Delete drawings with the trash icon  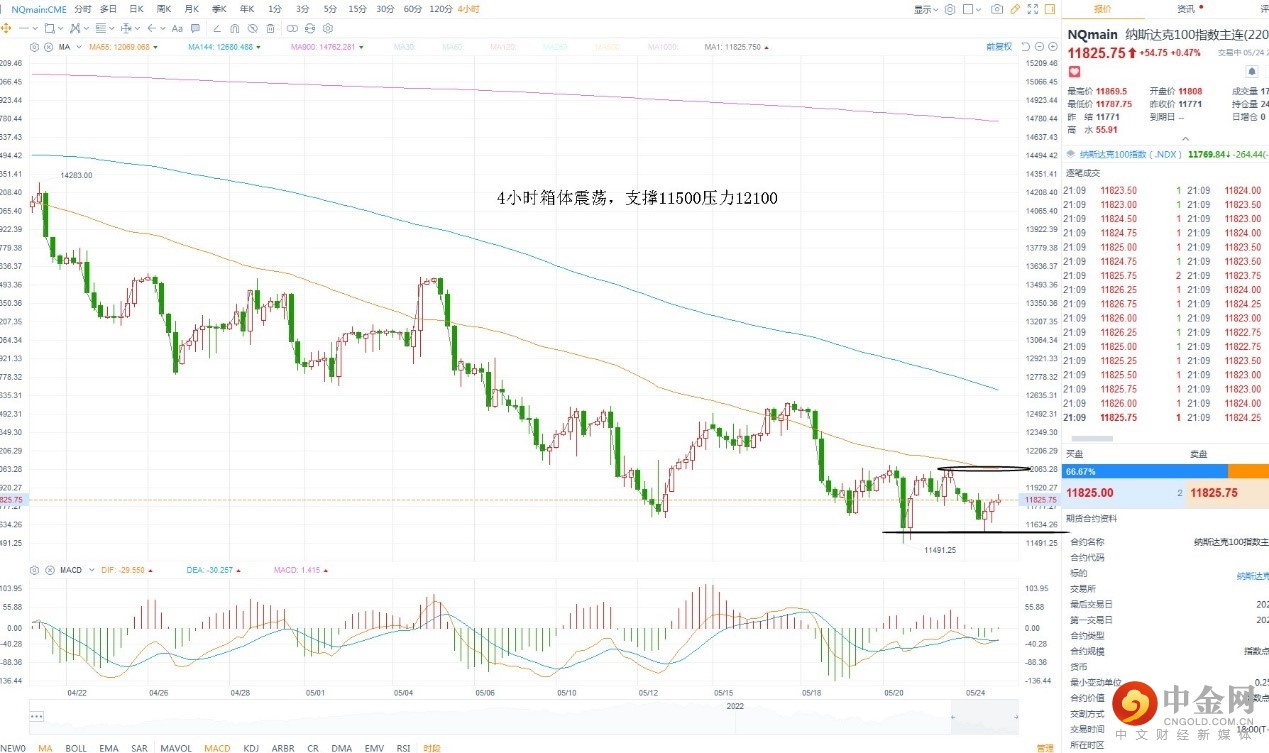[x=270, y=28]
